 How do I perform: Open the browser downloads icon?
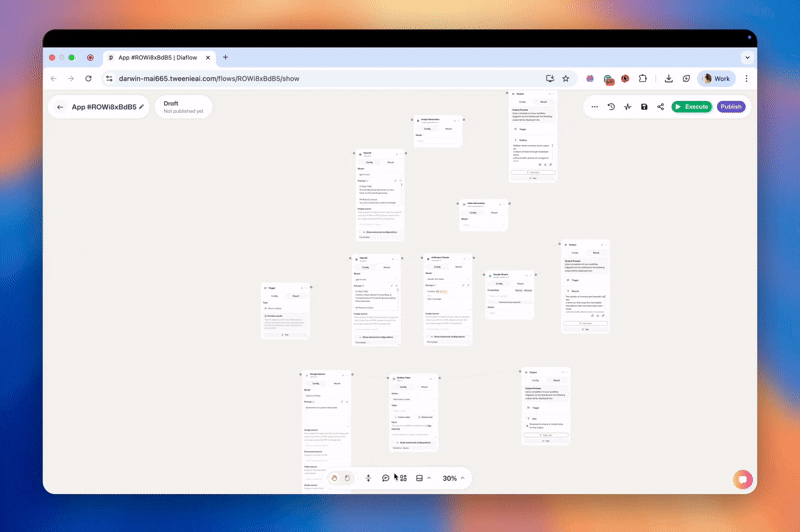pos(669,79)
